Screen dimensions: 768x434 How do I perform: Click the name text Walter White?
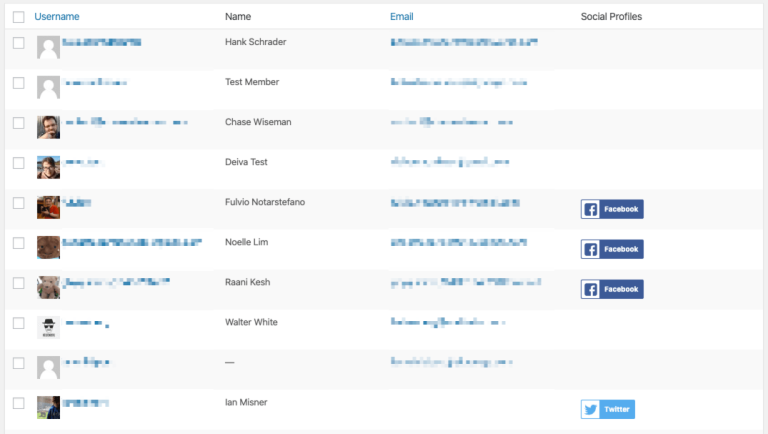tap(251, 322)
